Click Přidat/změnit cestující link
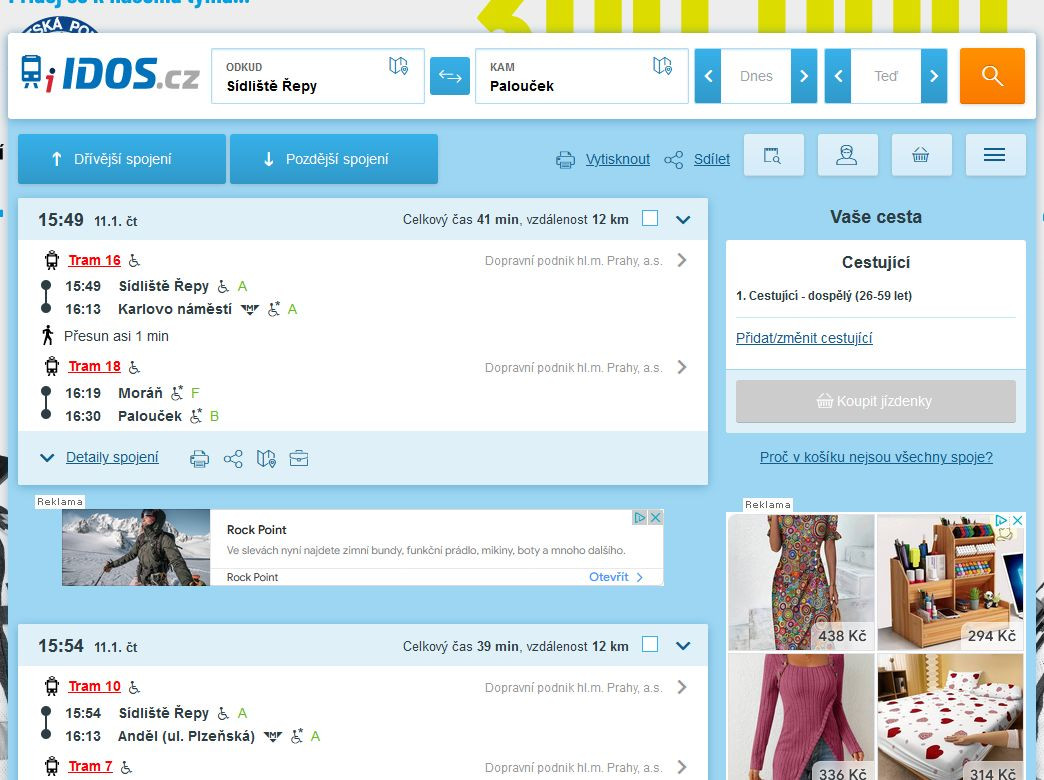 (x=804, y=338)
